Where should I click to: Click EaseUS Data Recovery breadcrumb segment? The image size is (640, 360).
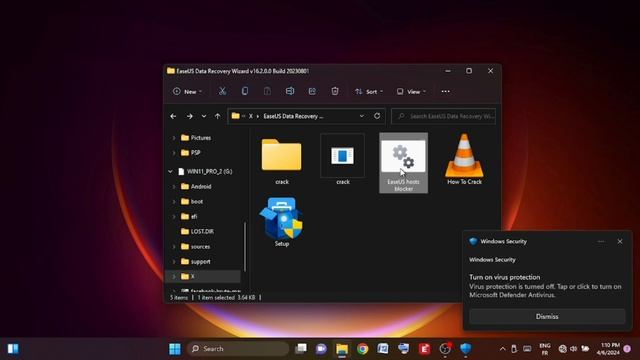(293, 116)
